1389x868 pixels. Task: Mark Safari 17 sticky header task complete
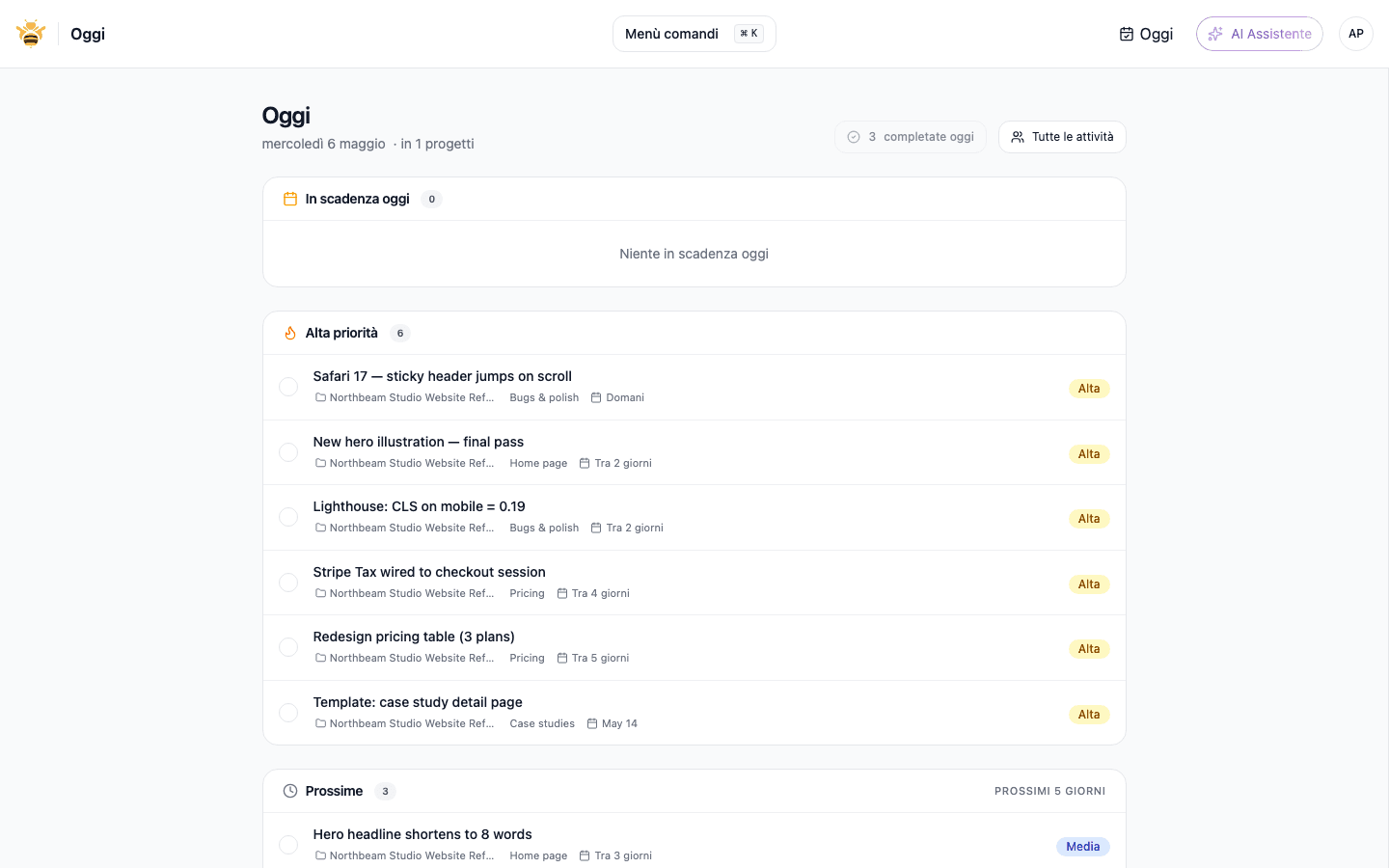pos(288,387)
